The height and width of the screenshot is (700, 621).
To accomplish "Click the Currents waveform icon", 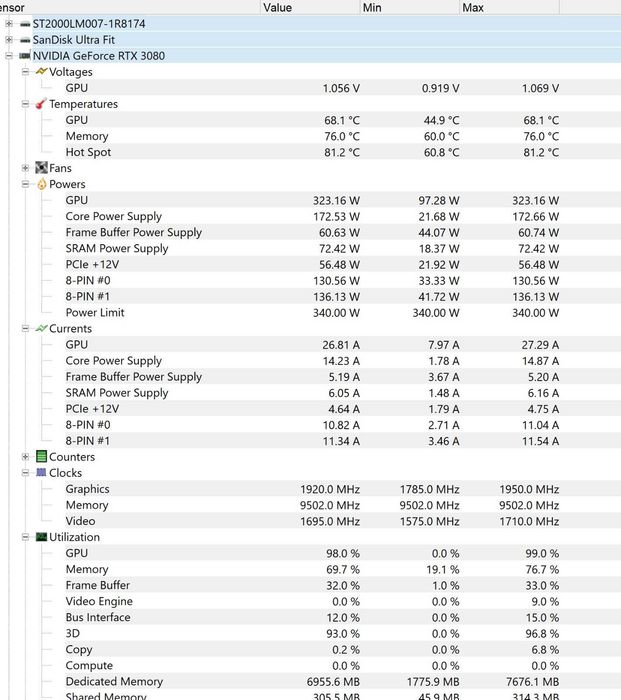I will (41, 329).
